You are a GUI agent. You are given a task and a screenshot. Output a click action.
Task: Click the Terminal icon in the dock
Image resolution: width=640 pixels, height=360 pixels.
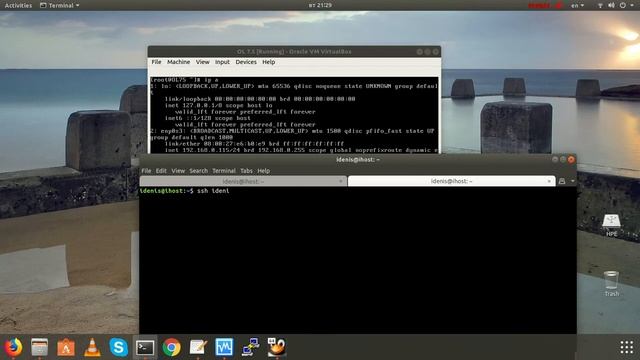coord(145,347)
